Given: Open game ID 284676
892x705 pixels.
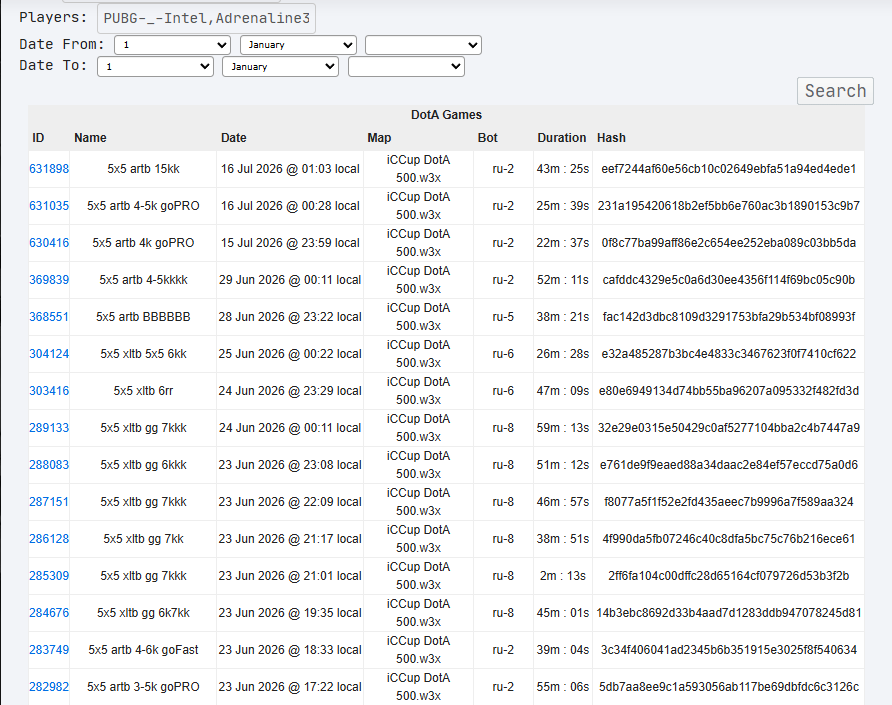Looking at the screenshot, I should tap(49, 613).
